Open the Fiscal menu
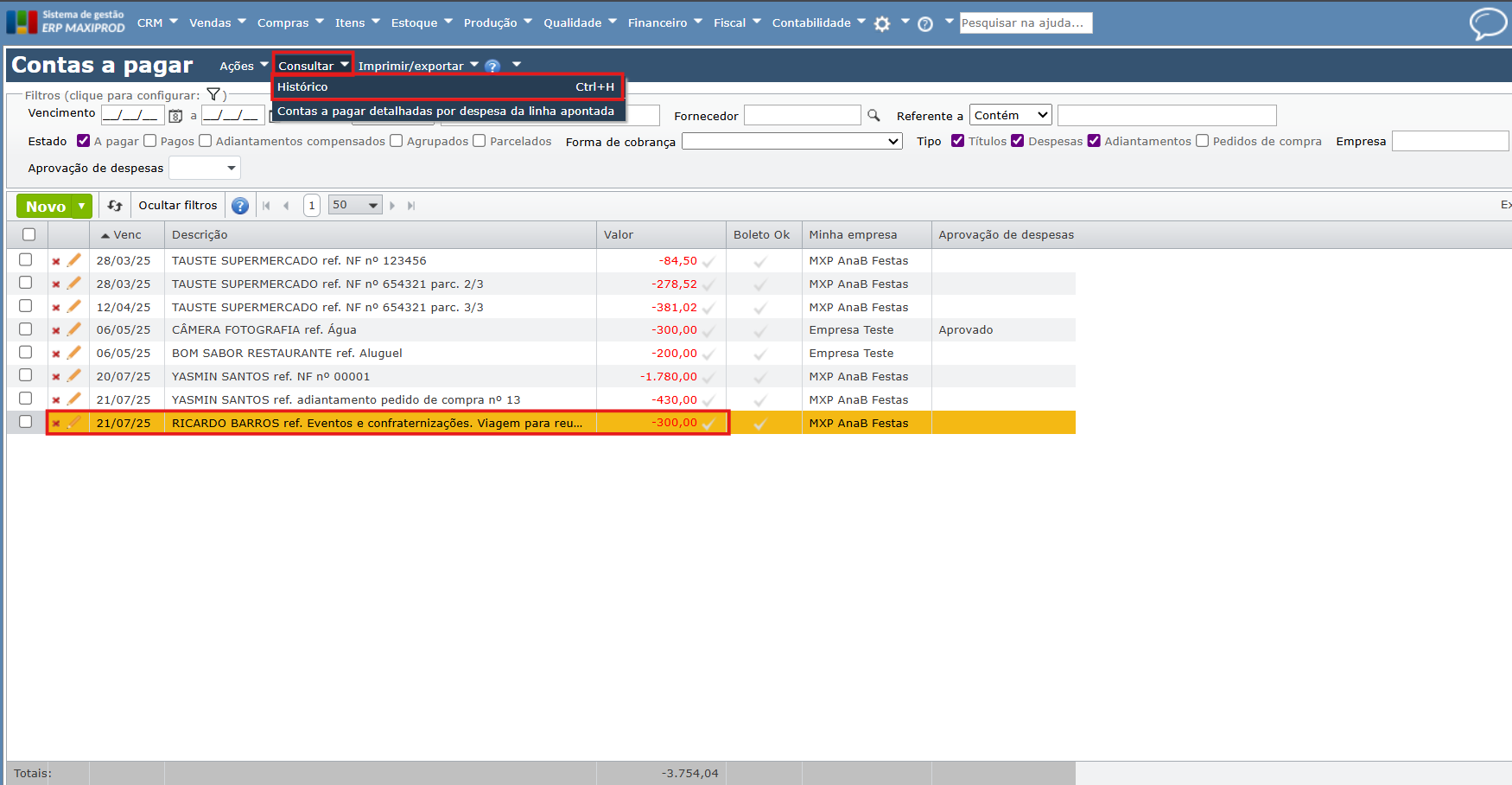Viewport: 1512px width, 785px height. point(737,22)
